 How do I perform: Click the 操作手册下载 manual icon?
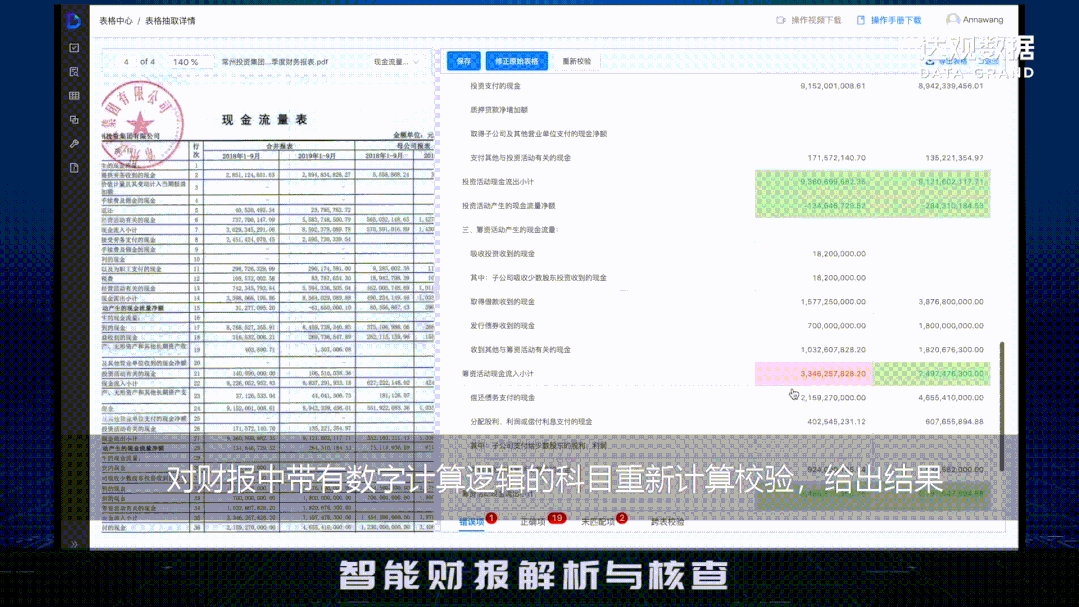tap(861, 21)
